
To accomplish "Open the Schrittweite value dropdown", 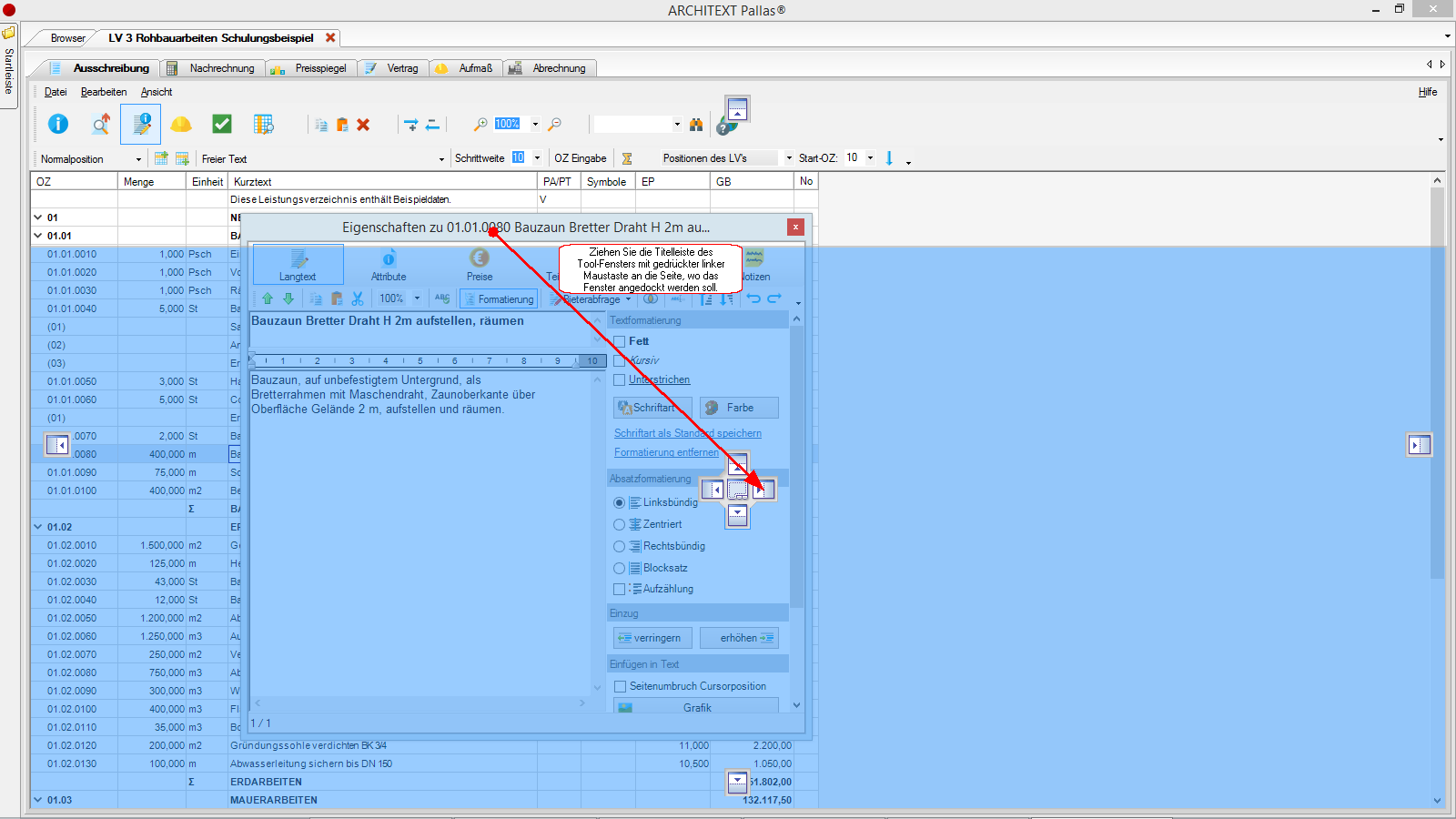I will tap(537, 158).
